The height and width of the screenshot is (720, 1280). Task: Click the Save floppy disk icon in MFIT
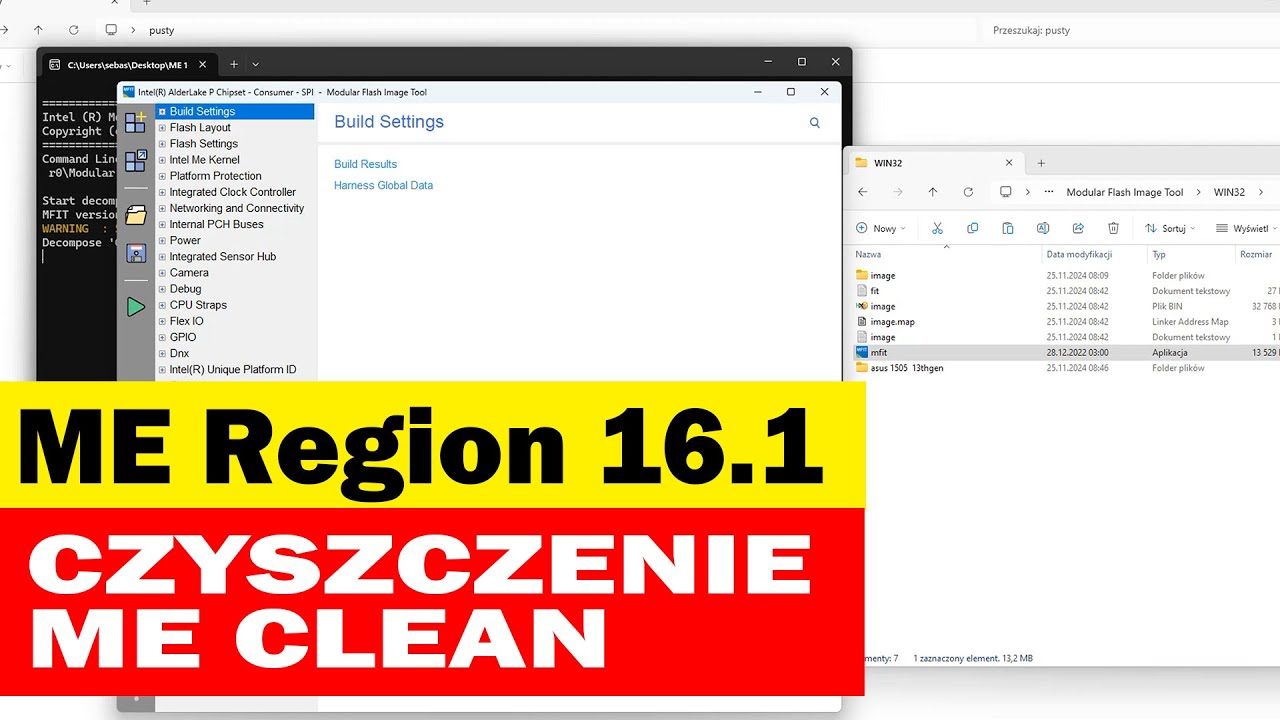click(x=136, y=253)
